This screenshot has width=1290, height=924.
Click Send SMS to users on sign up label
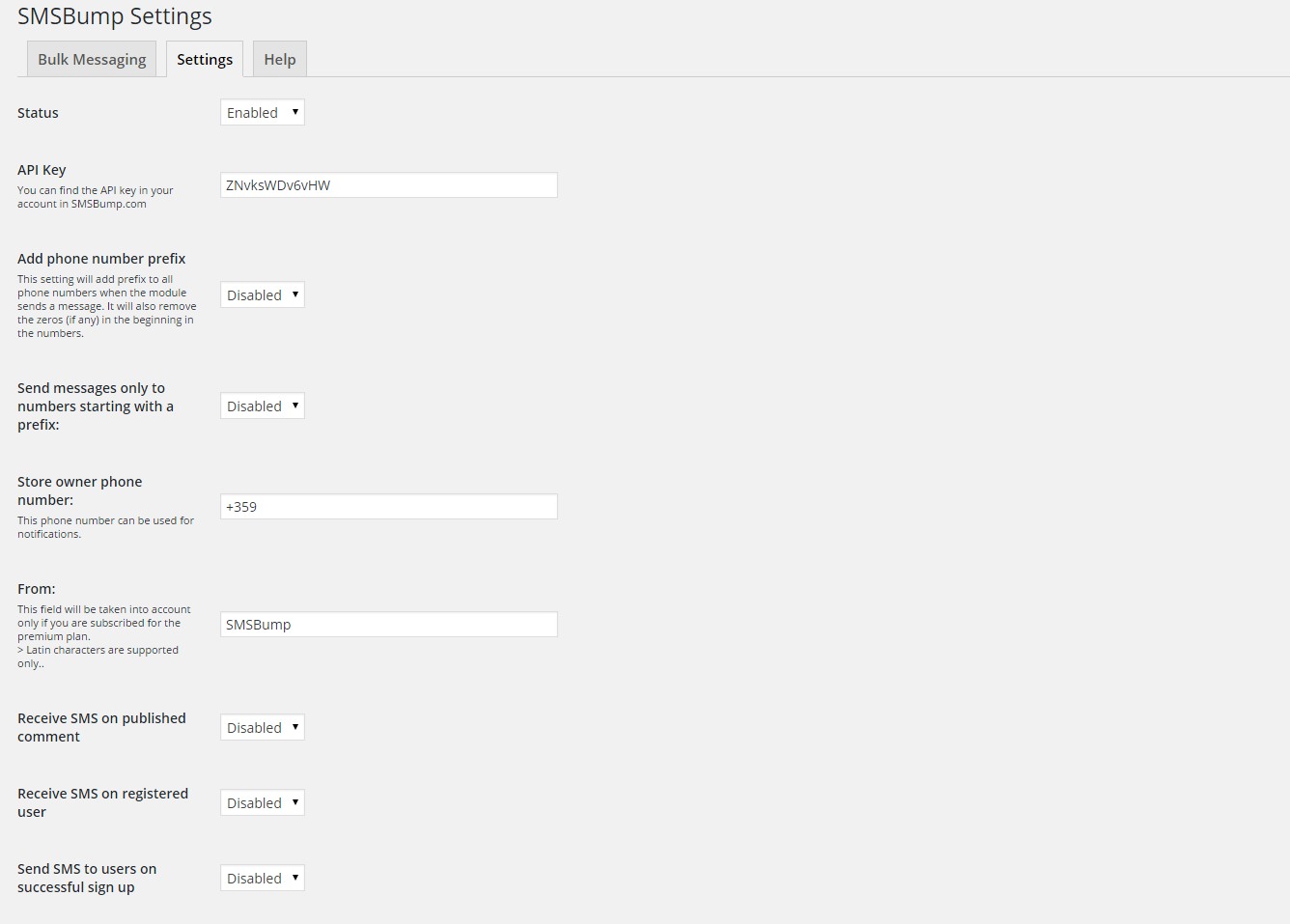(x=87, y=878)
